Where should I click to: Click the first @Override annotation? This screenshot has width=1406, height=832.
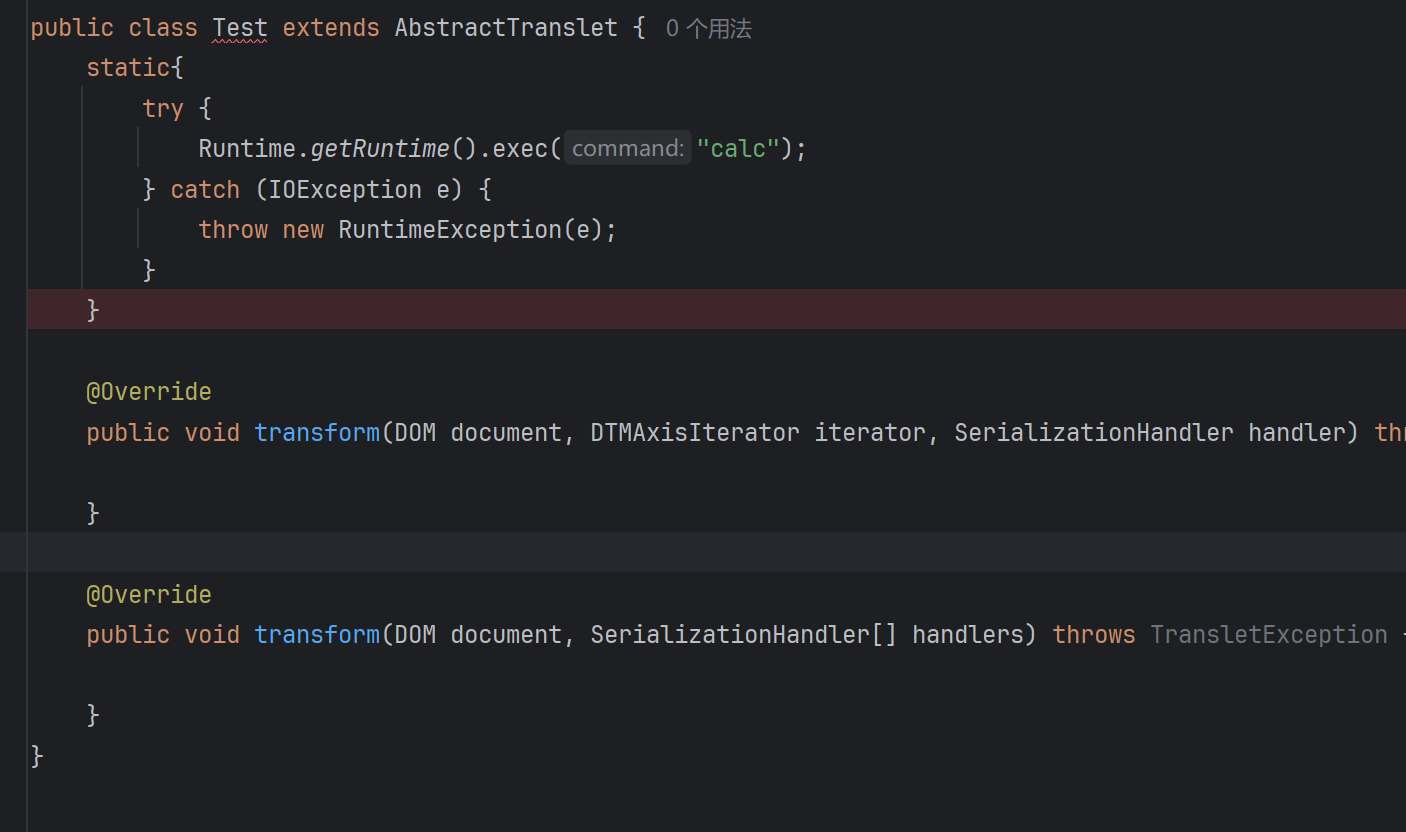(x=148, y=392)
